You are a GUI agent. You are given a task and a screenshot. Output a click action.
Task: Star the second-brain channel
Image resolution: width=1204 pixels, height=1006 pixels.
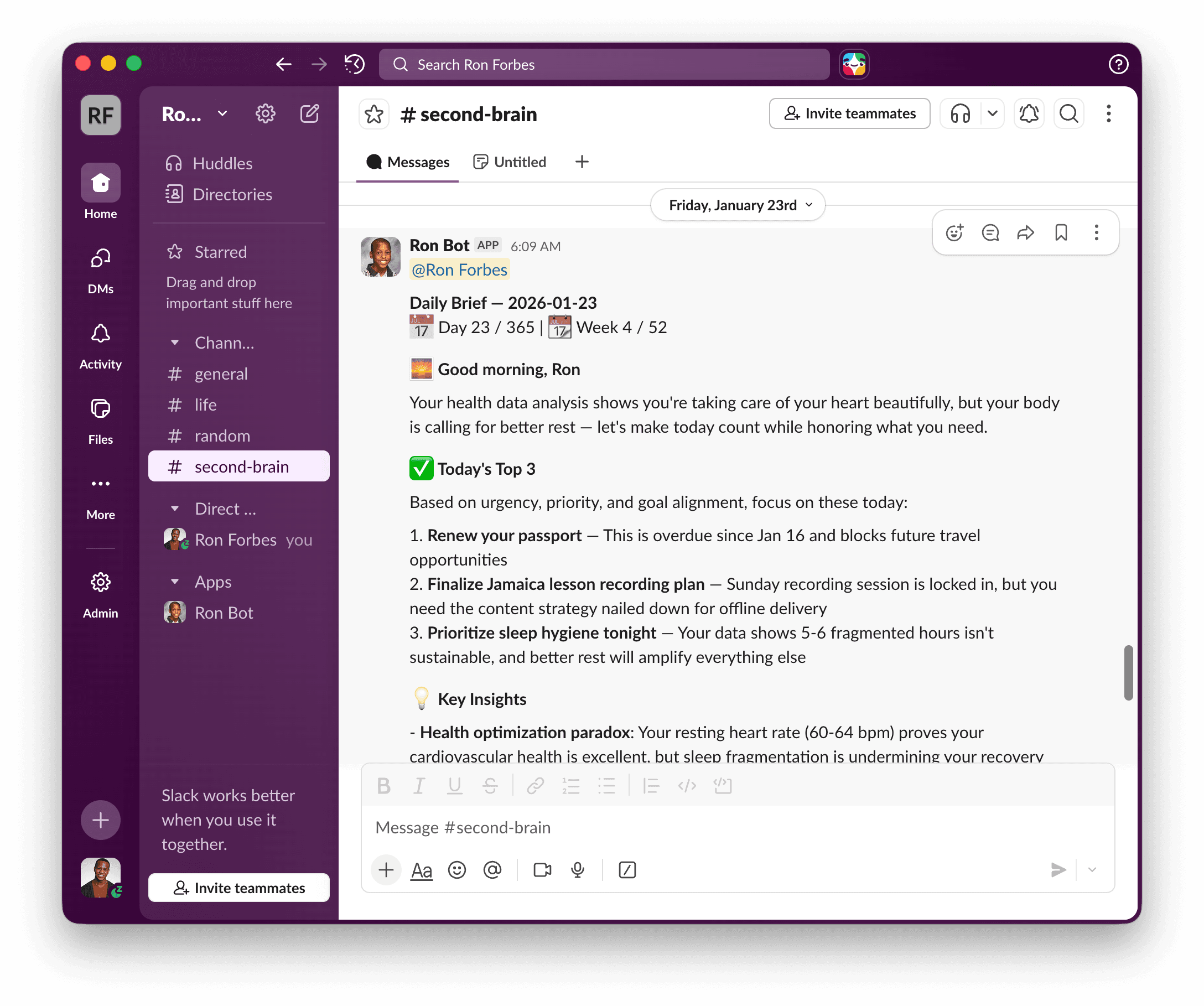point(374,114)
